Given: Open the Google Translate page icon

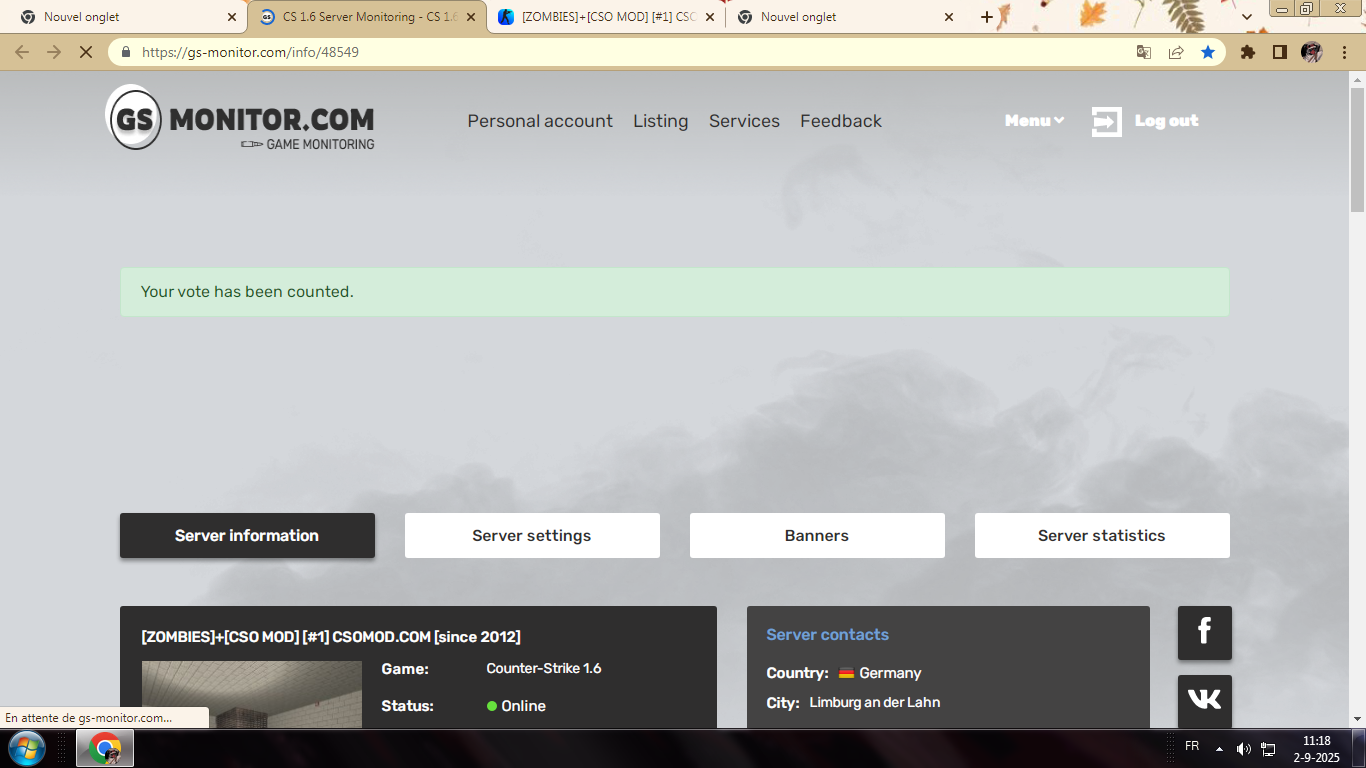Looking at the screenshot, I should (1144, 52).
